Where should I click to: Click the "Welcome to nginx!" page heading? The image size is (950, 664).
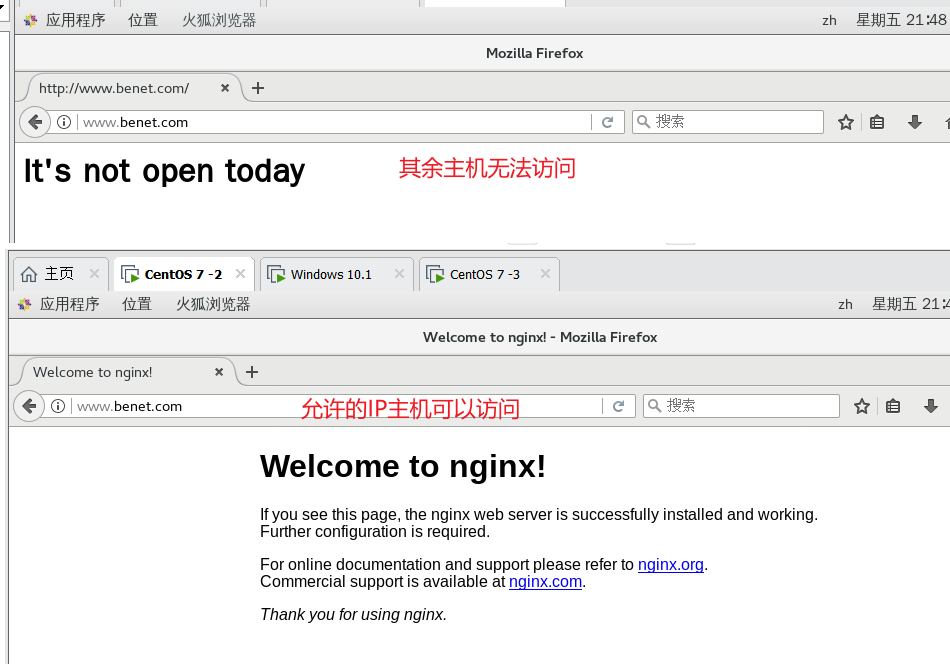point(403,466)
